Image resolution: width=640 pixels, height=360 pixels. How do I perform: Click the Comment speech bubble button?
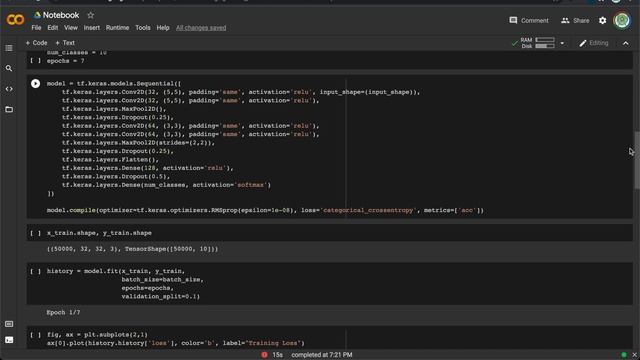(529, 20)
